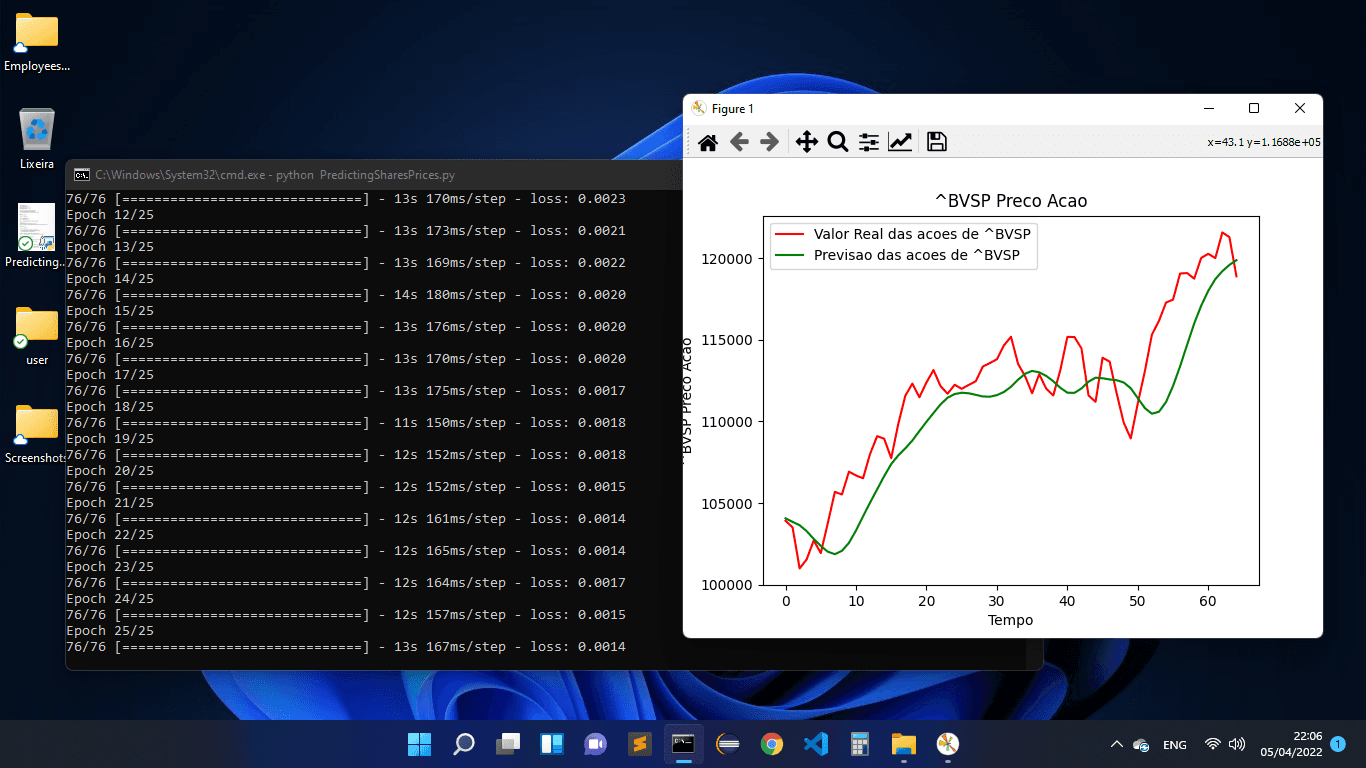Open Task View on taskbar
This screenshot has height=768, width=1366.
508,744
